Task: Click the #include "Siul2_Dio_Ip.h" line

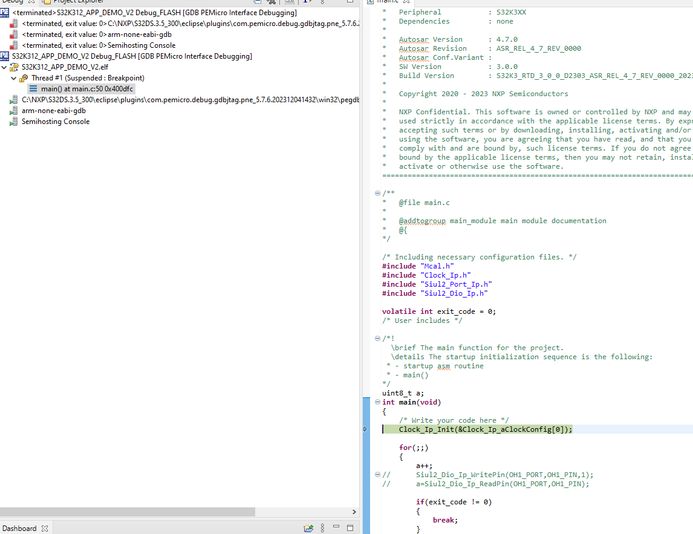Action: point(435,293)
